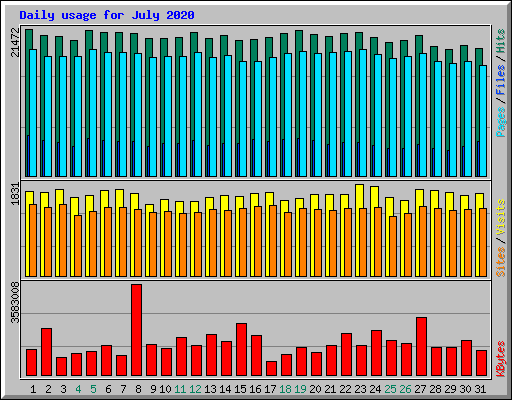This screenshot has height=400, width=512.
Task: Select the yellow "Visits" legend label
Action: point(501,217)
